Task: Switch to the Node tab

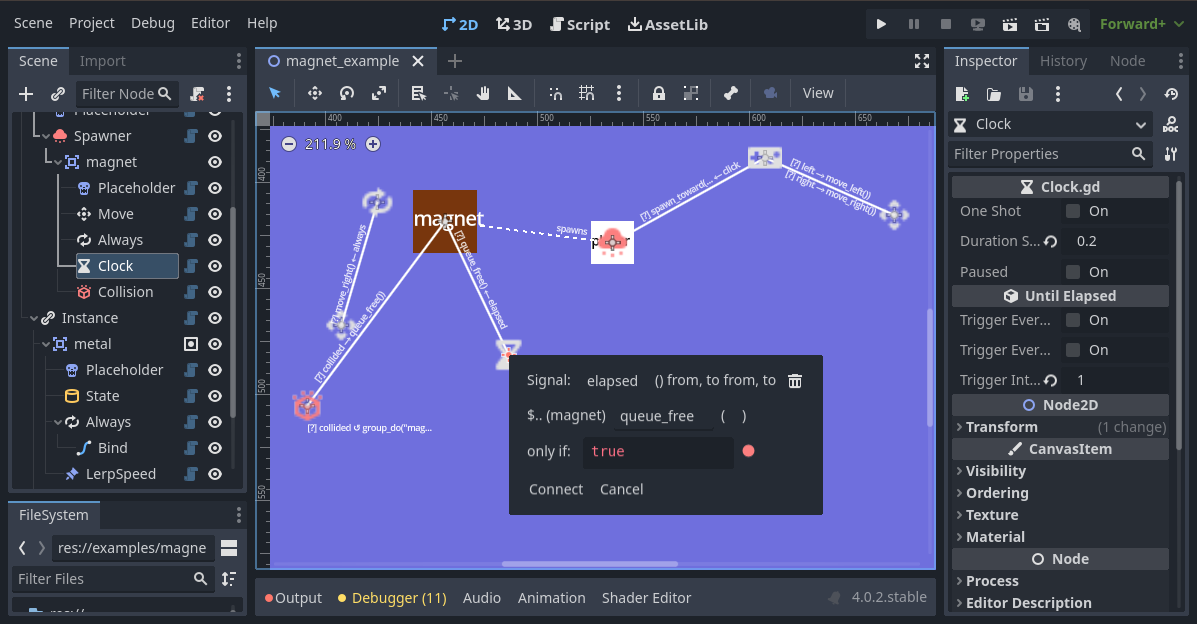Action: tap(1127, 61)
